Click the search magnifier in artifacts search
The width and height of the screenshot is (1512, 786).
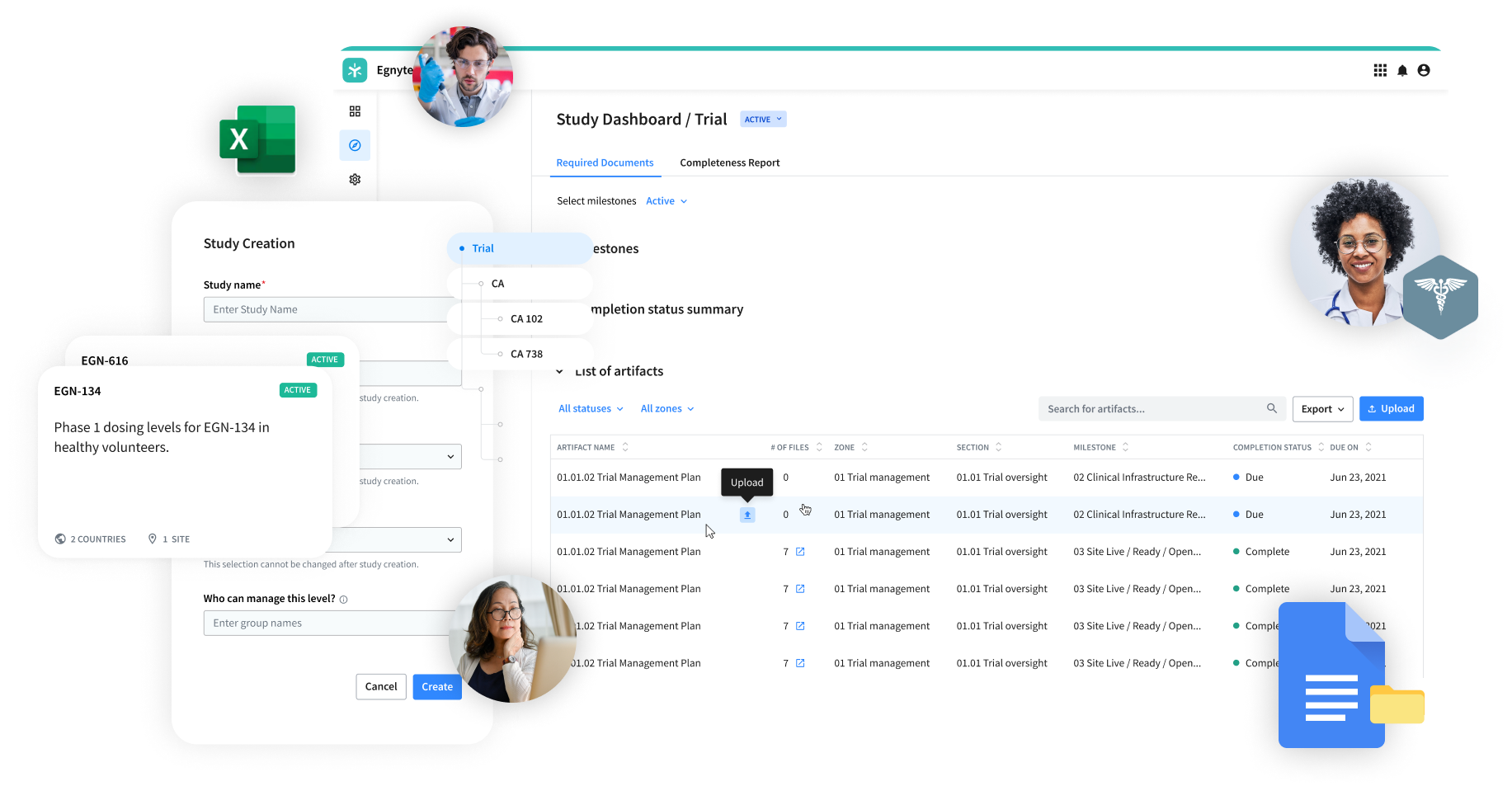point(1271,408)
